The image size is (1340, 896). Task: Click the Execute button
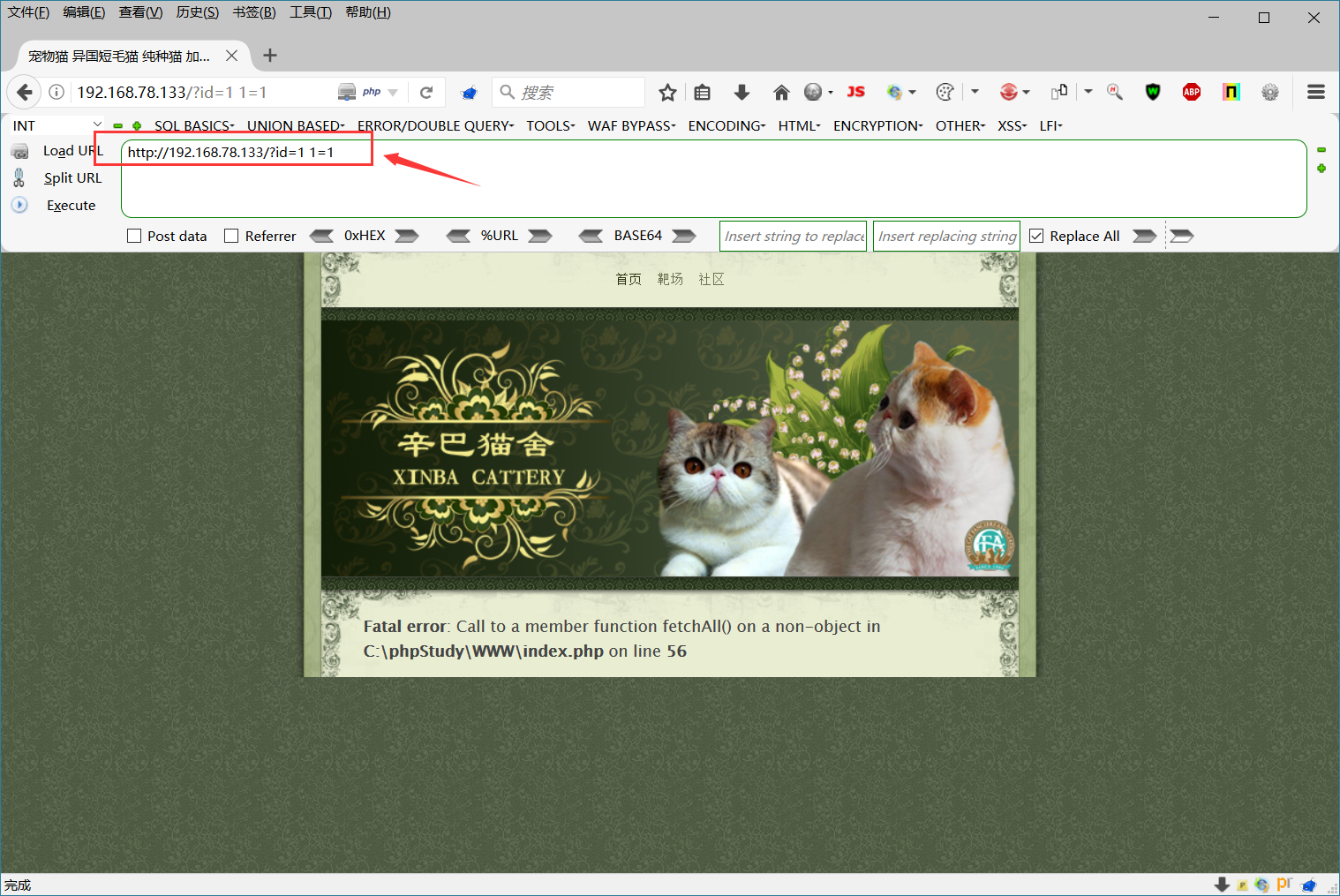click(71, 205)
